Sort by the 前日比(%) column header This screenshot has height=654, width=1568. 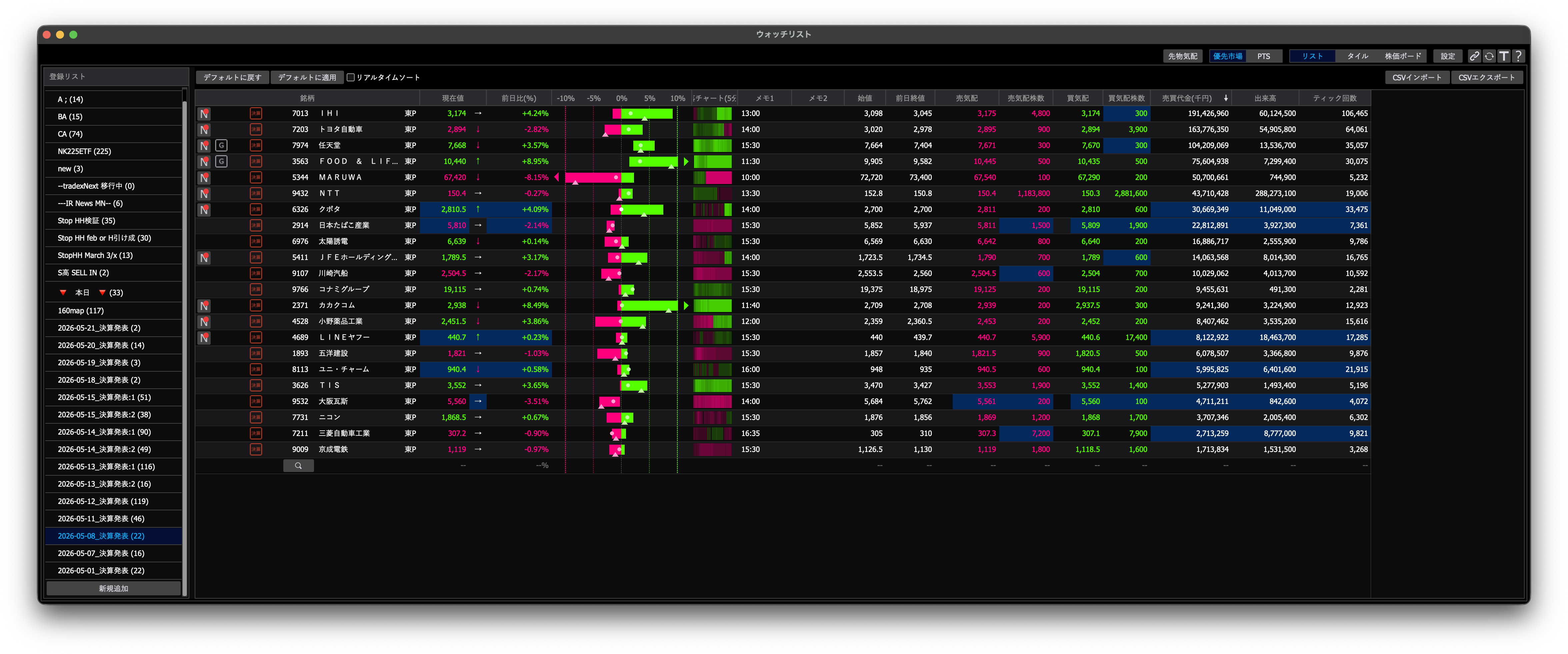point(519,98)
